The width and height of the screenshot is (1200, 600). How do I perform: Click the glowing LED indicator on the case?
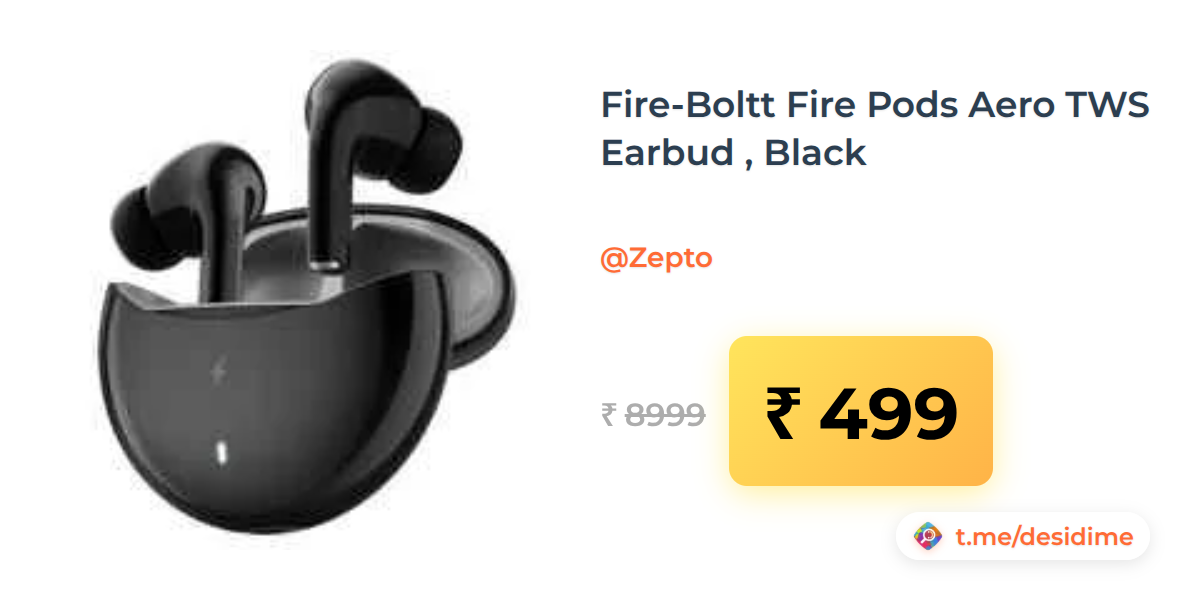pyautogui.click(x=220, y=452)
